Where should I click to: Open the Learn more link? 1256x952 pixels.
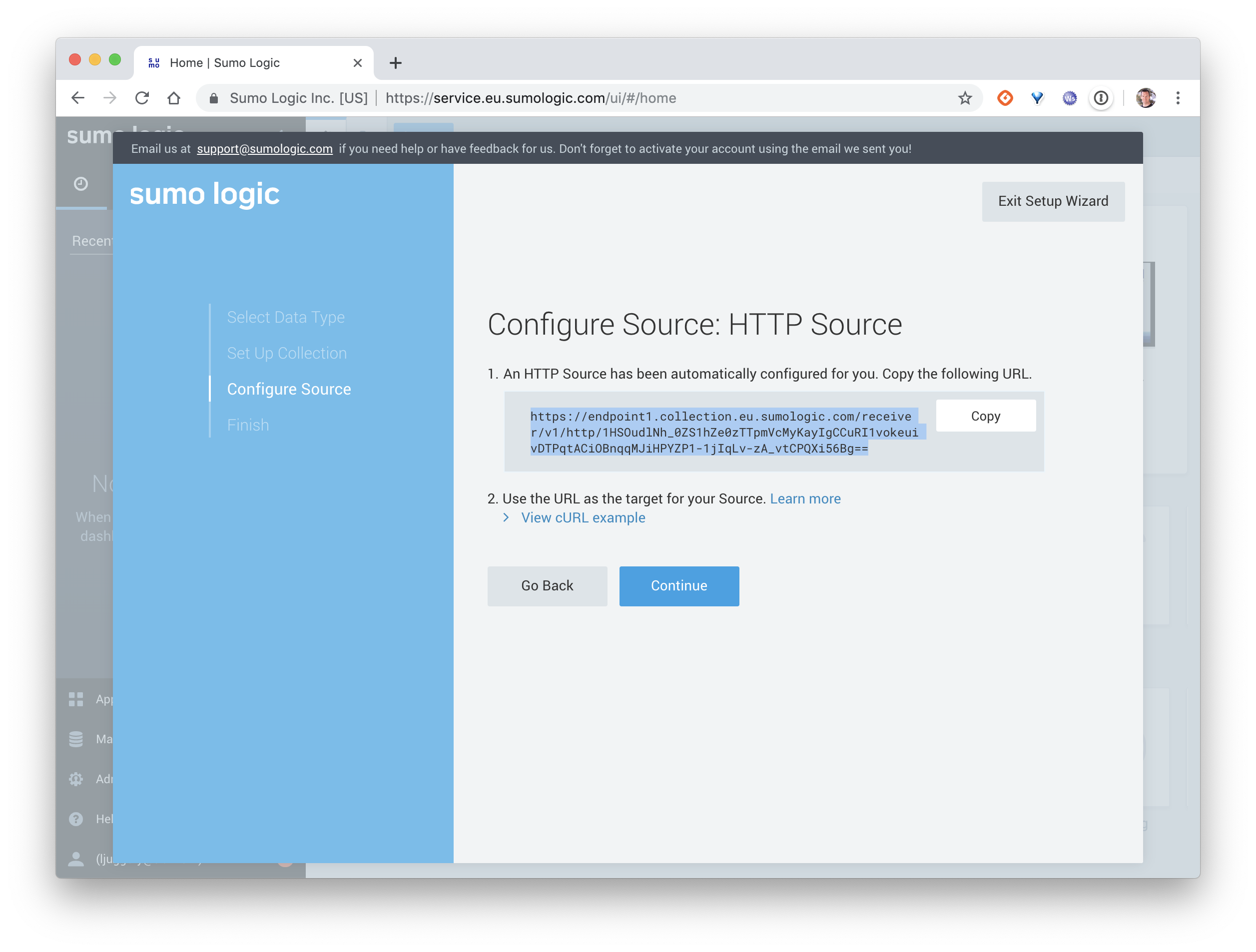click(805, 498)
